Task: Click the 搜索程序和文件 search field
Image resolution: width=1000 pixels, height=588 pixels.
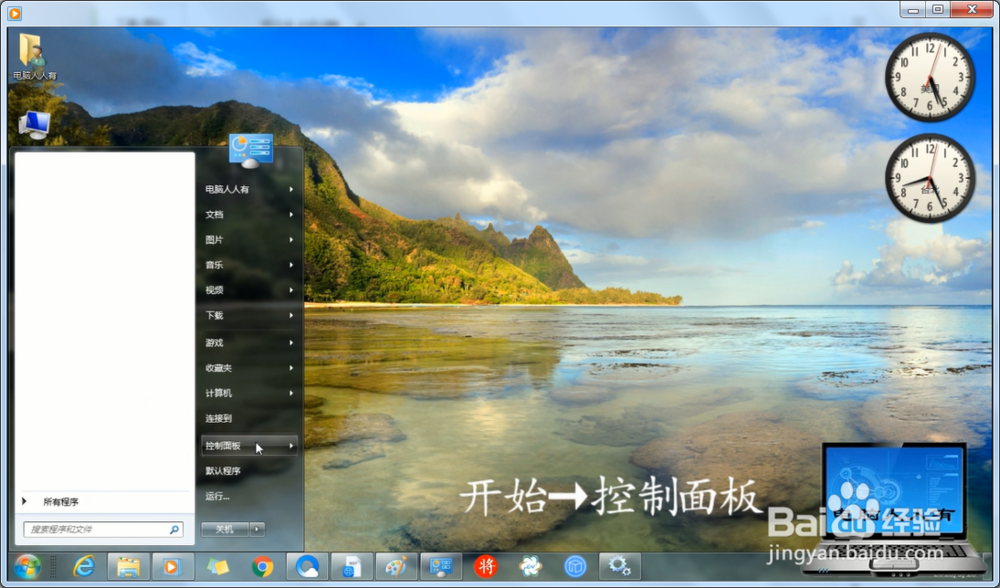Action: [x=103, y=529]
